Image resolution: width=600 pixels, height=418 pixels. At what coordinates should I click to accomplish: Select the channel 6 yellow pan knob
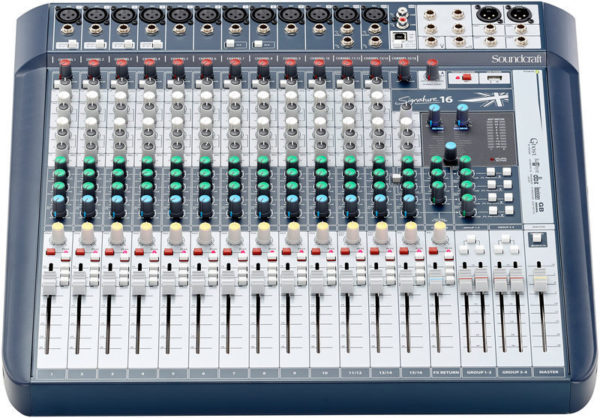click(205, 233)
